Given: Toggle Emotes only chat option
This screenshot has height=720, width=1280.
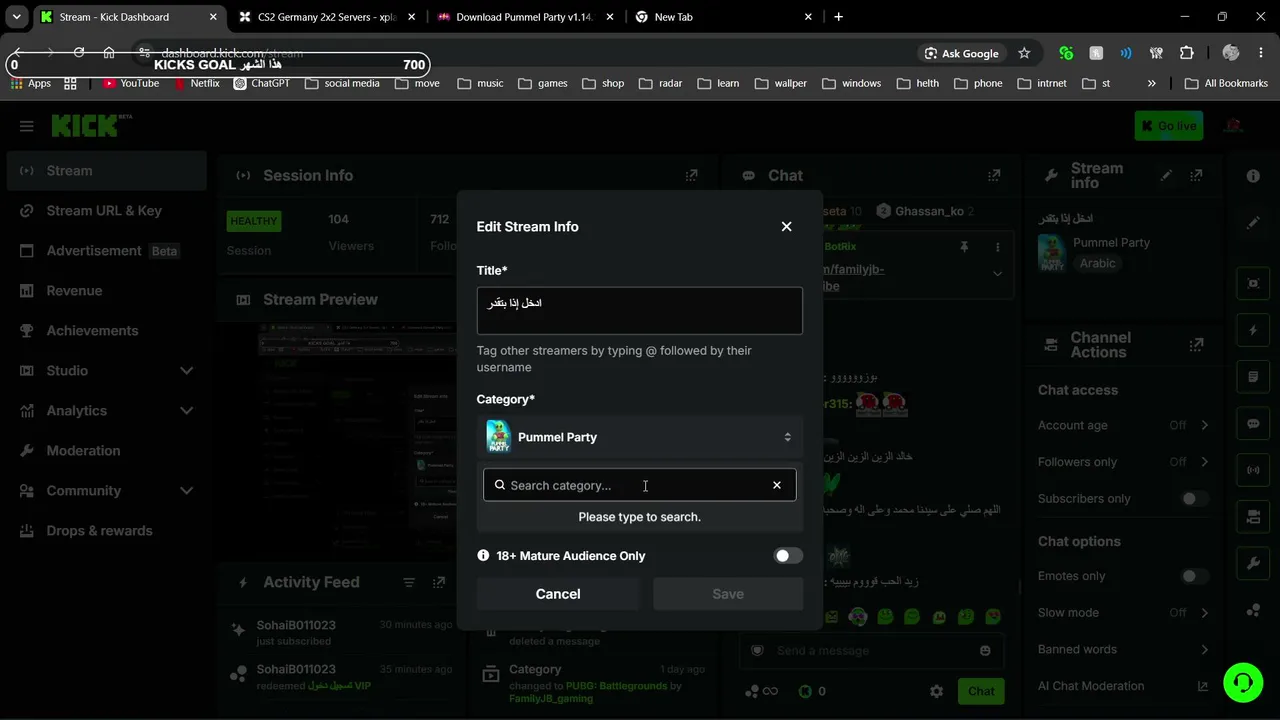Looking at the screenshot, I should click(x=1193, y=576).
